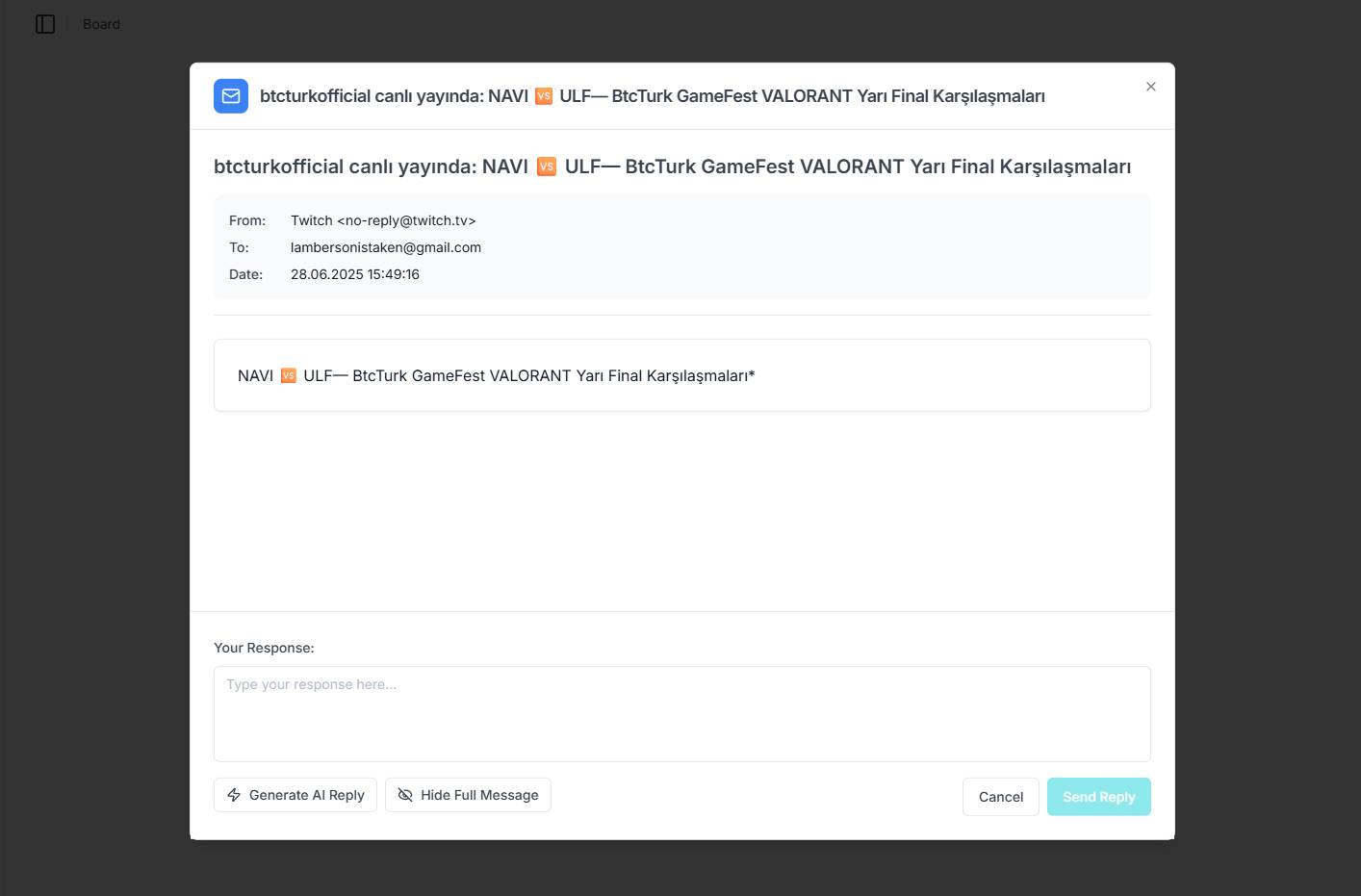This screenshot has width=1361, height=896.
Task: Open the Board breadcrumb
Action: click(101, 24)
